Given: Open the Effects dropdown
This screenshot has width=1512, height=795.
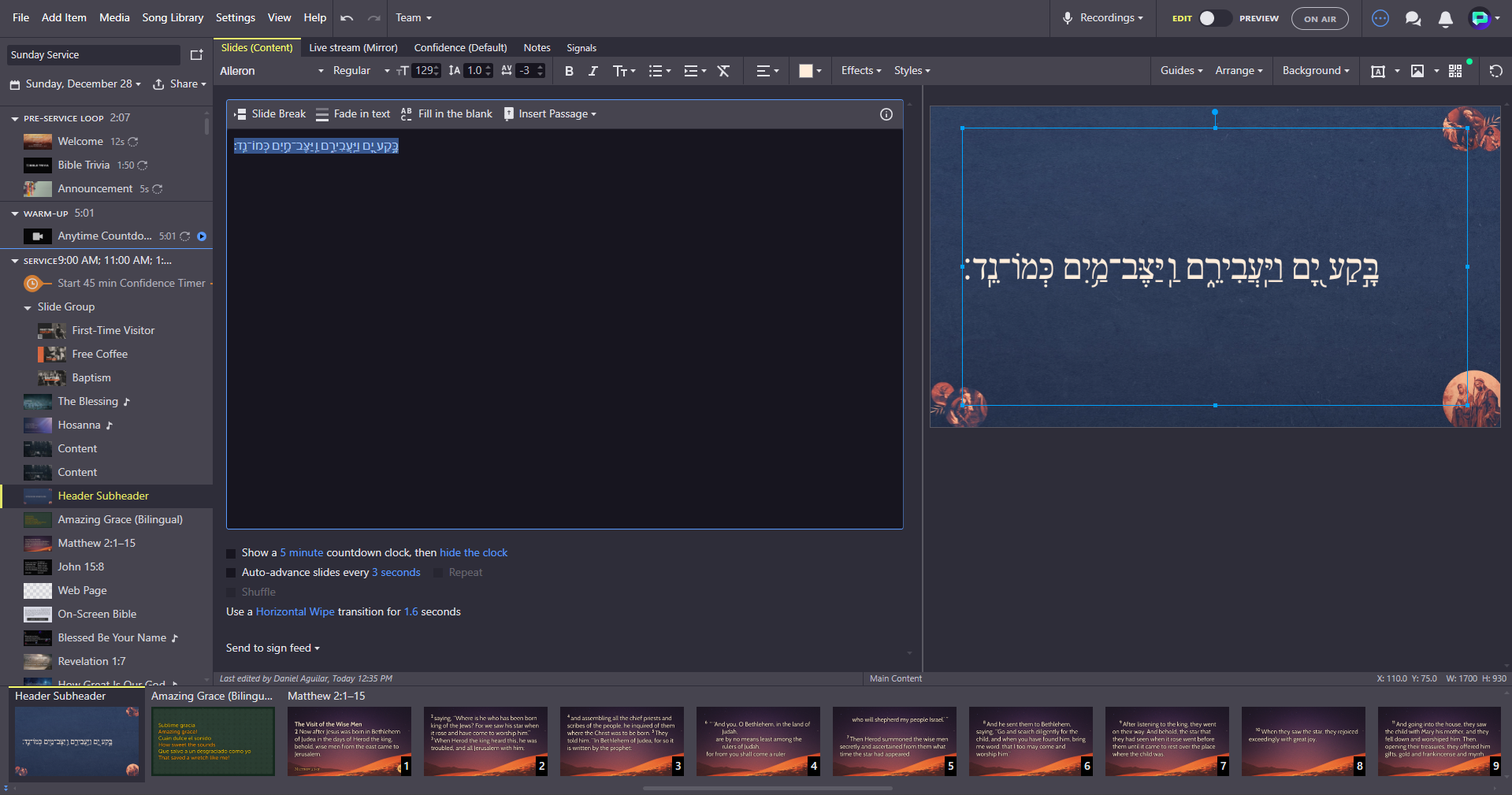Looking at the screenshot, I should pos(861,71).
